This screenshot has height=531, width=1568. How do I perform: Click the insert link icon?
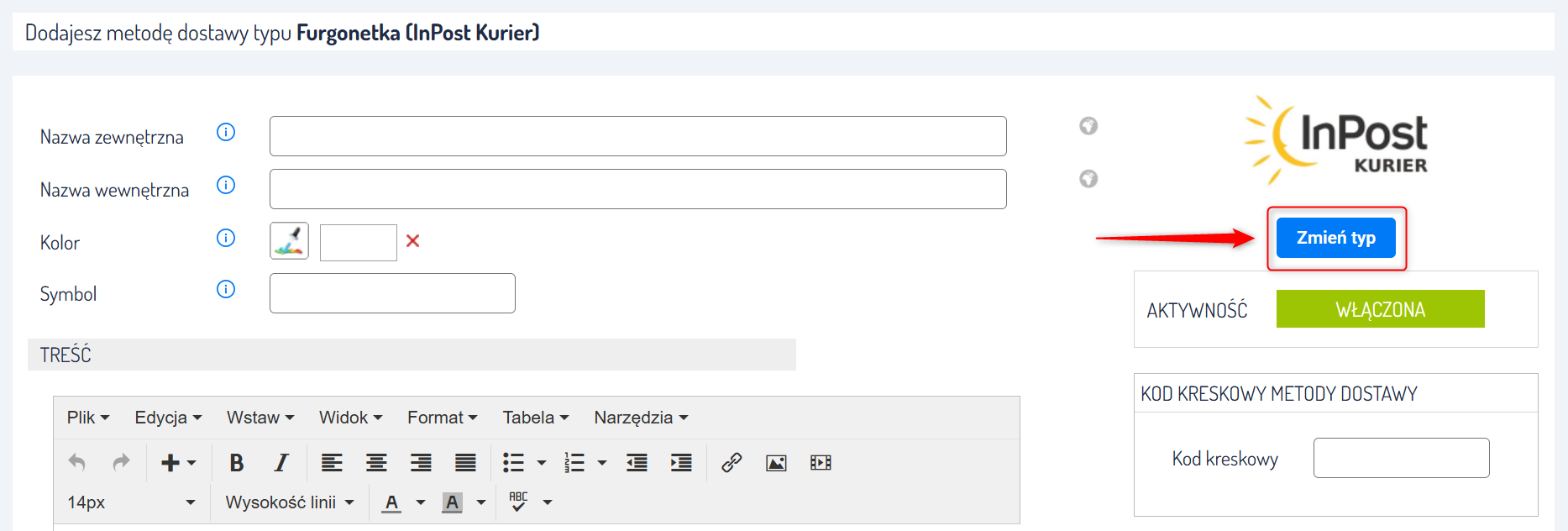coord(732,463)
